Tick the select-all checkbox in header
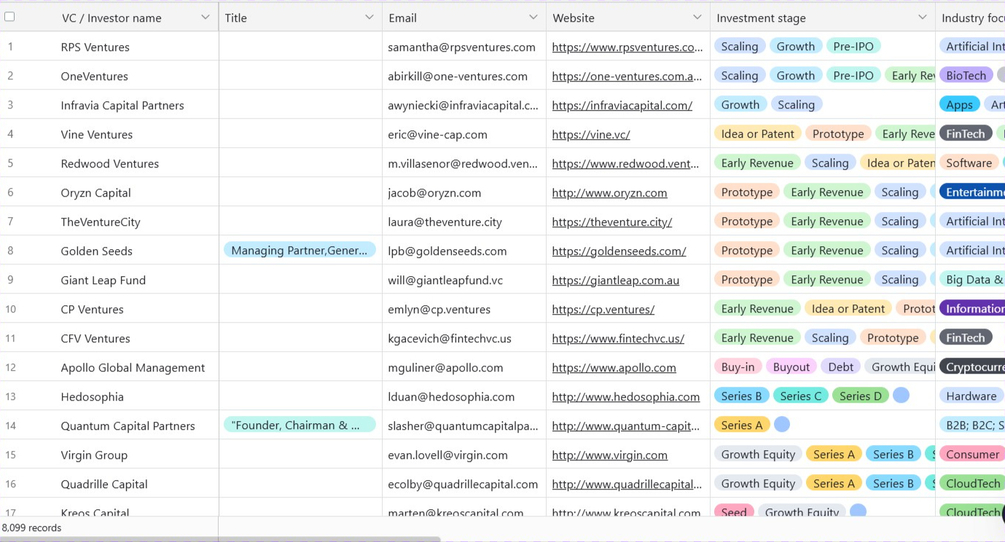 point(10,17)
